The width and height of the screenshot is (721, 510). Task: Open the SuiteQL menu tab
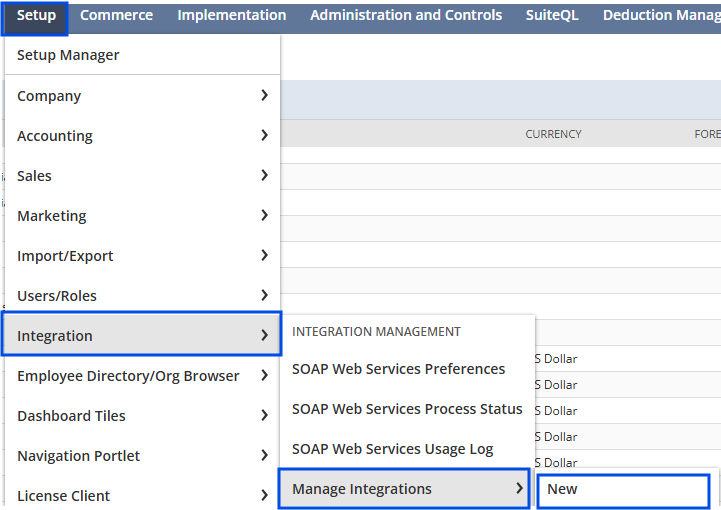(x=552, y=15)
